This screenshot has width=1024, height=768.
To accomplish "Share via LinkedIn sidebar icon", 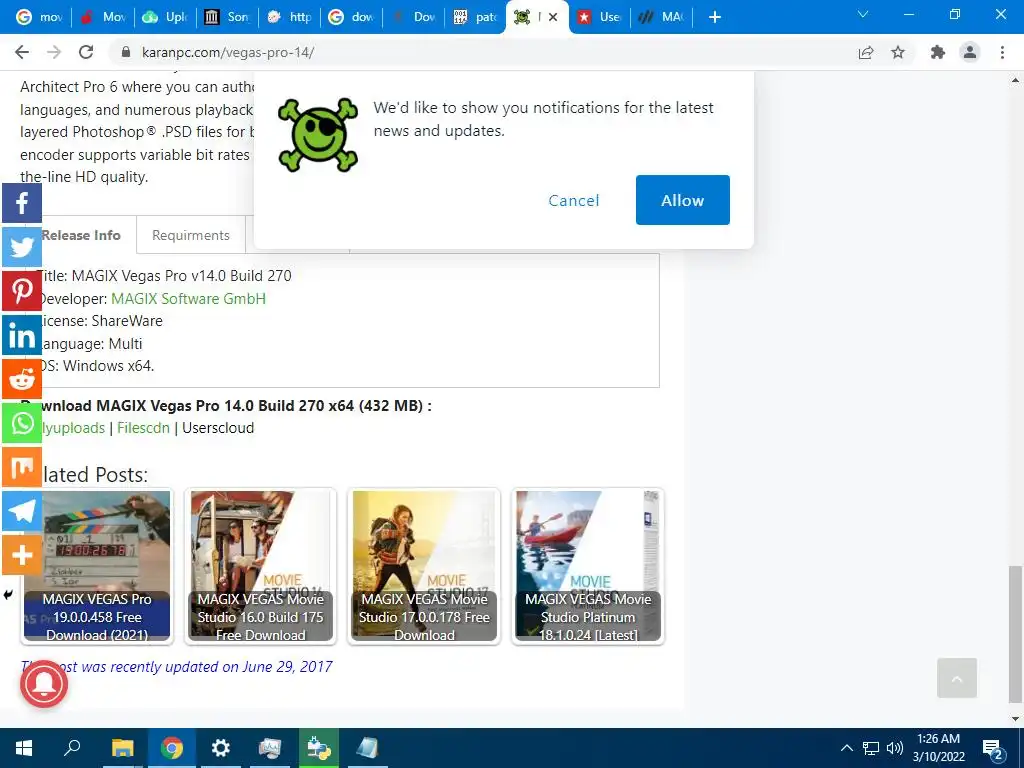I will 22,335.
